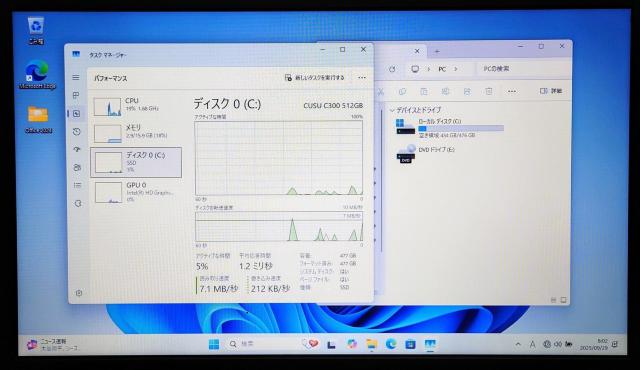640x370 pixels.
Task: Expand the chevron before PC in address bar
Action: pos(429,69)
